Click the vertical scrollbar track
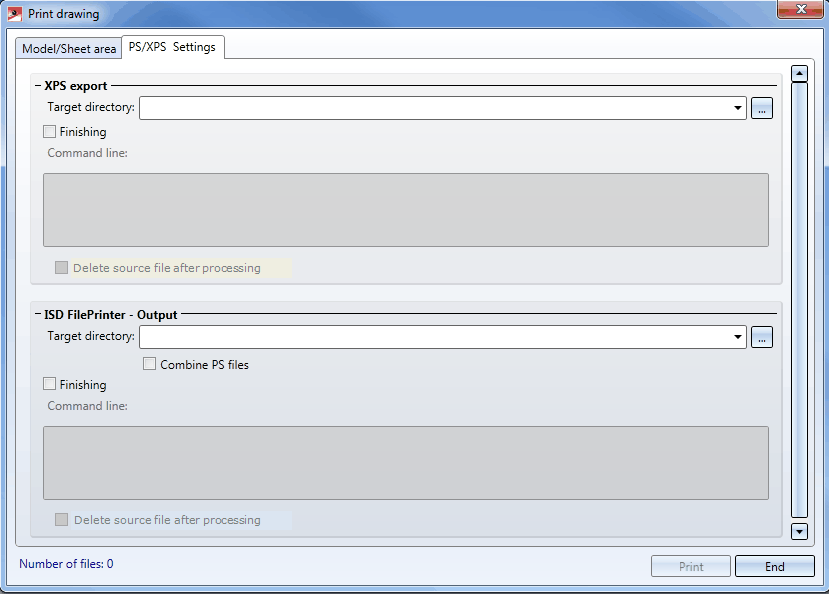The image size is (831, 594). pos(798,300)
